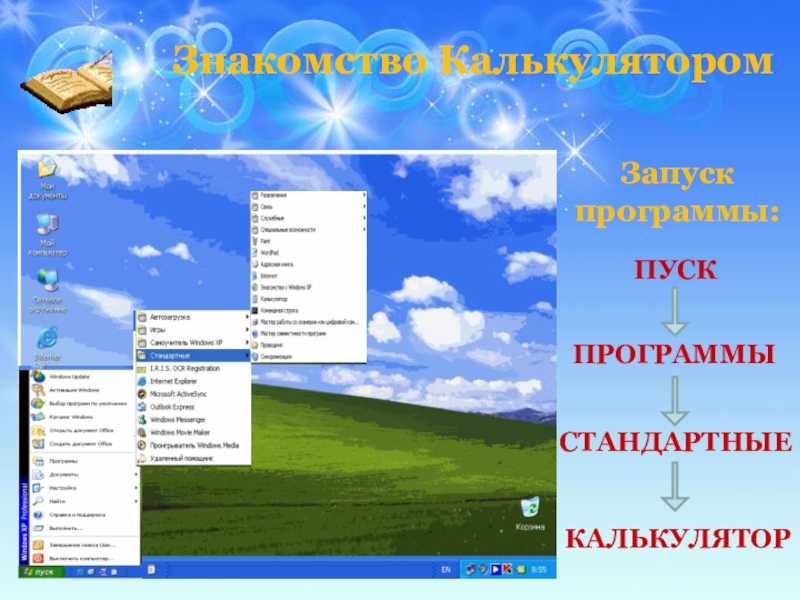This screenshot has height=600, width=800.
Task: Expand the Настройка arrow in Start menu
Action: (x=136, y=488)
